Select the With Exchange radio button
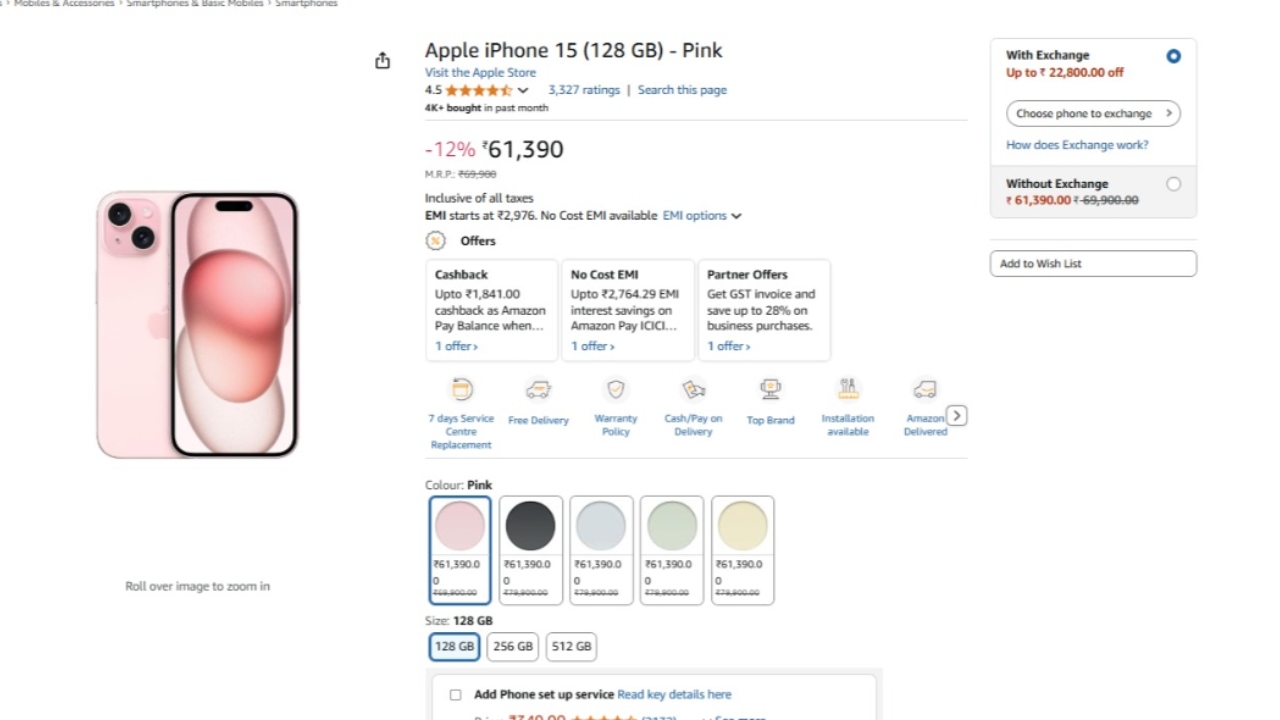This screenshot has width=1280, height=720. pyautogui.click(x=1173, y=56)
